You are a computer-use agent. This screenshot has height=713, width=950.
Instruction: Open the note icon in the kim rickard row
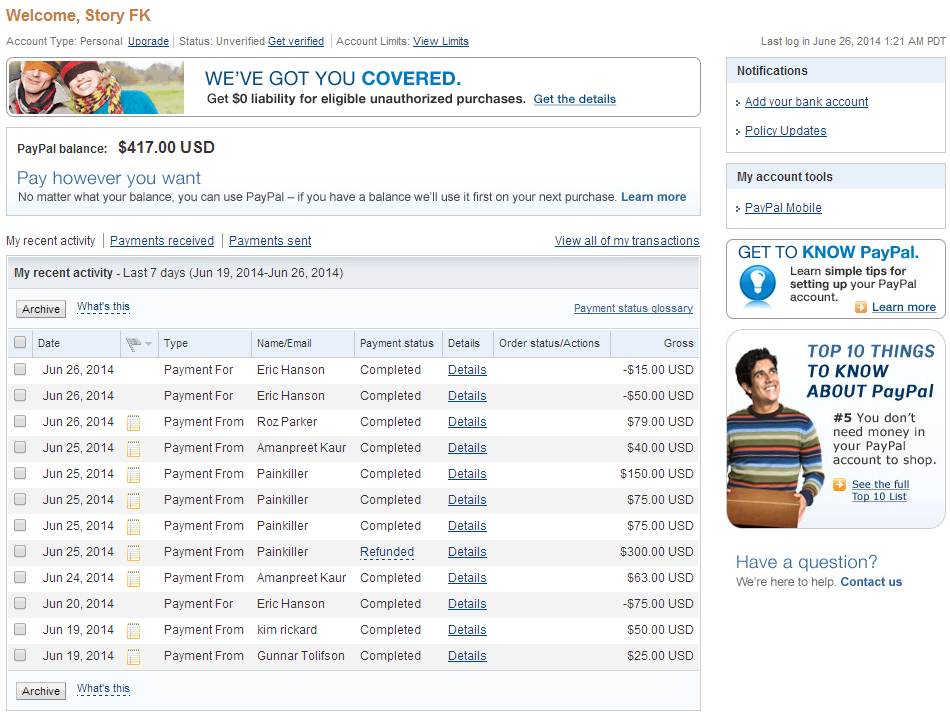click(133, 631)
